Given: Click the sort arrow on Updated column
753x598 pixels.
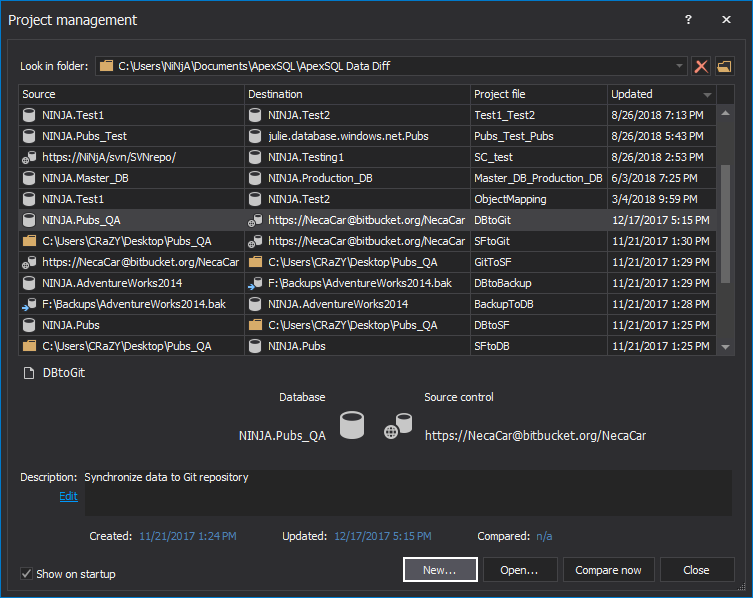Looking at the screenshot, I should coord(708,95).
